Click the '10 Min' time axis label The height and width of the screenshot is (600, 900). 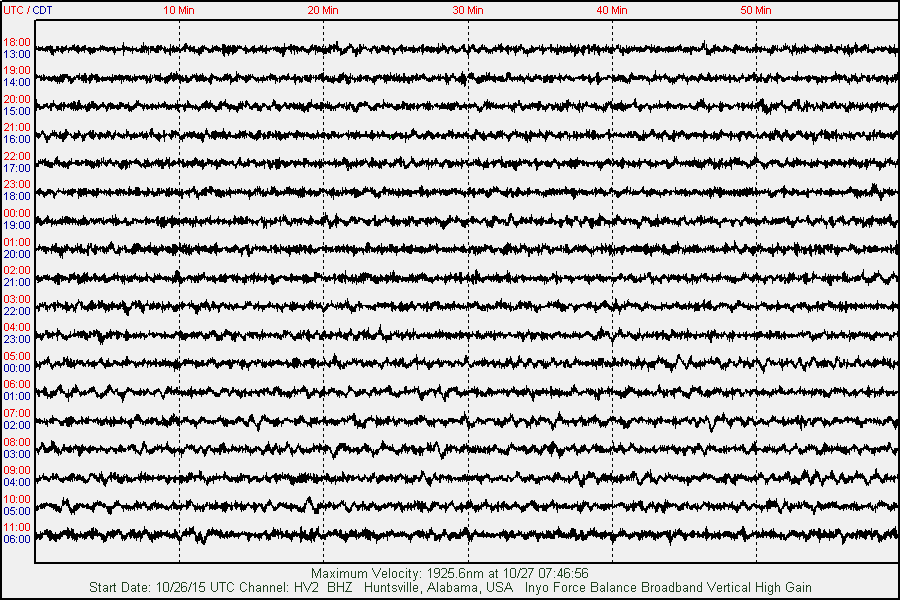(179, 10)
